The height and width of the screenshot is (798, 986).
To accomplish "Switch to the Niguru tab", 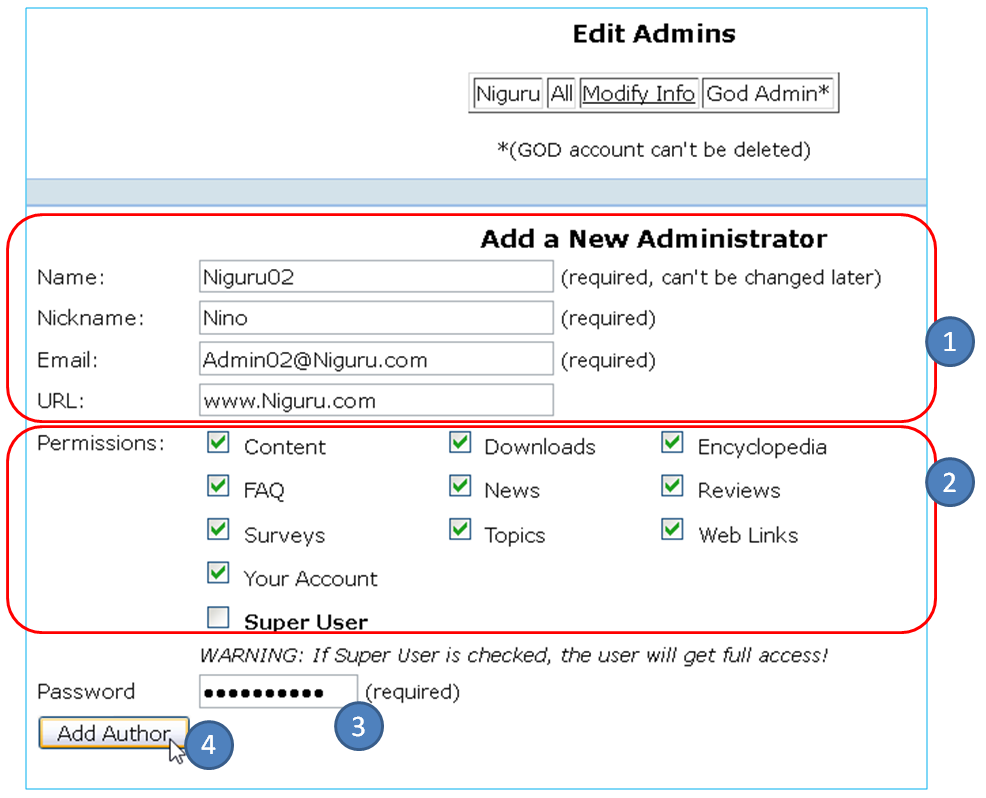I will click(507, 93).
